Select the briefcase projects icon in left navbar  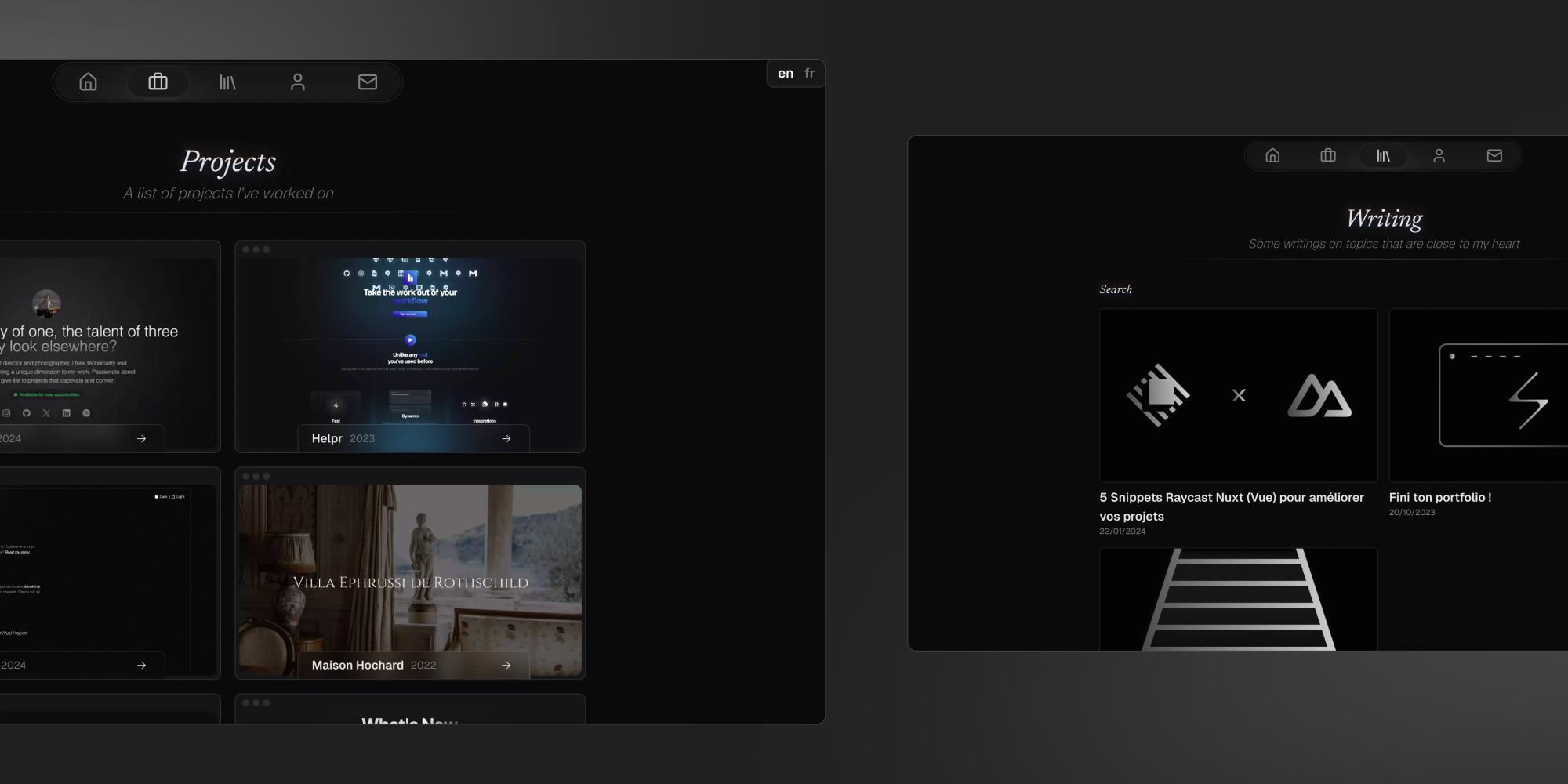(158, 82)
